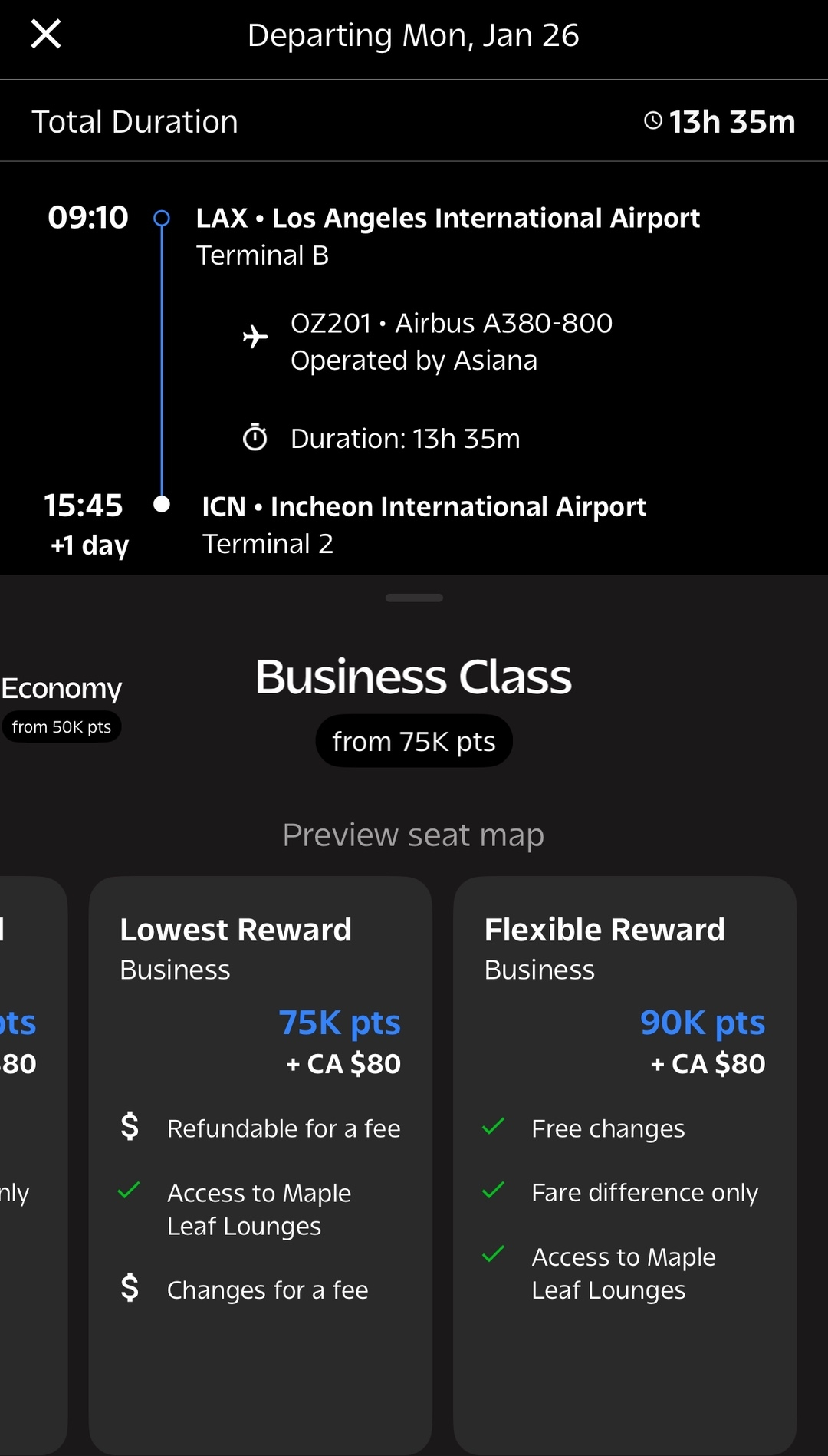Tap the LAX departure timeline dot
The height and width of the screenshot is (1456, 828).
[162, 219]
